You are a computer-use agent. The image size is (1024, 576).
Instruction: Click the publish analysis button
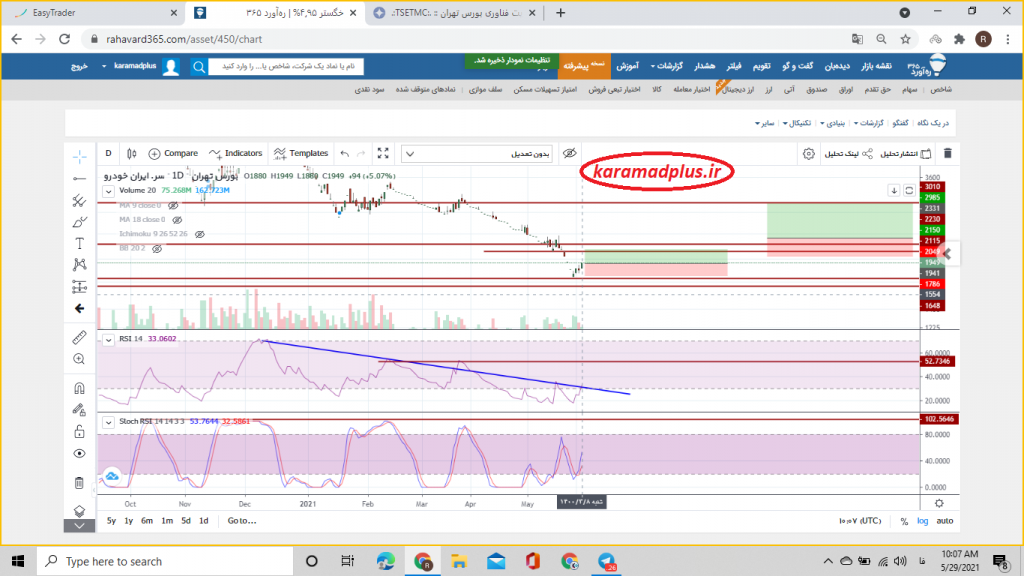(906, 153)
